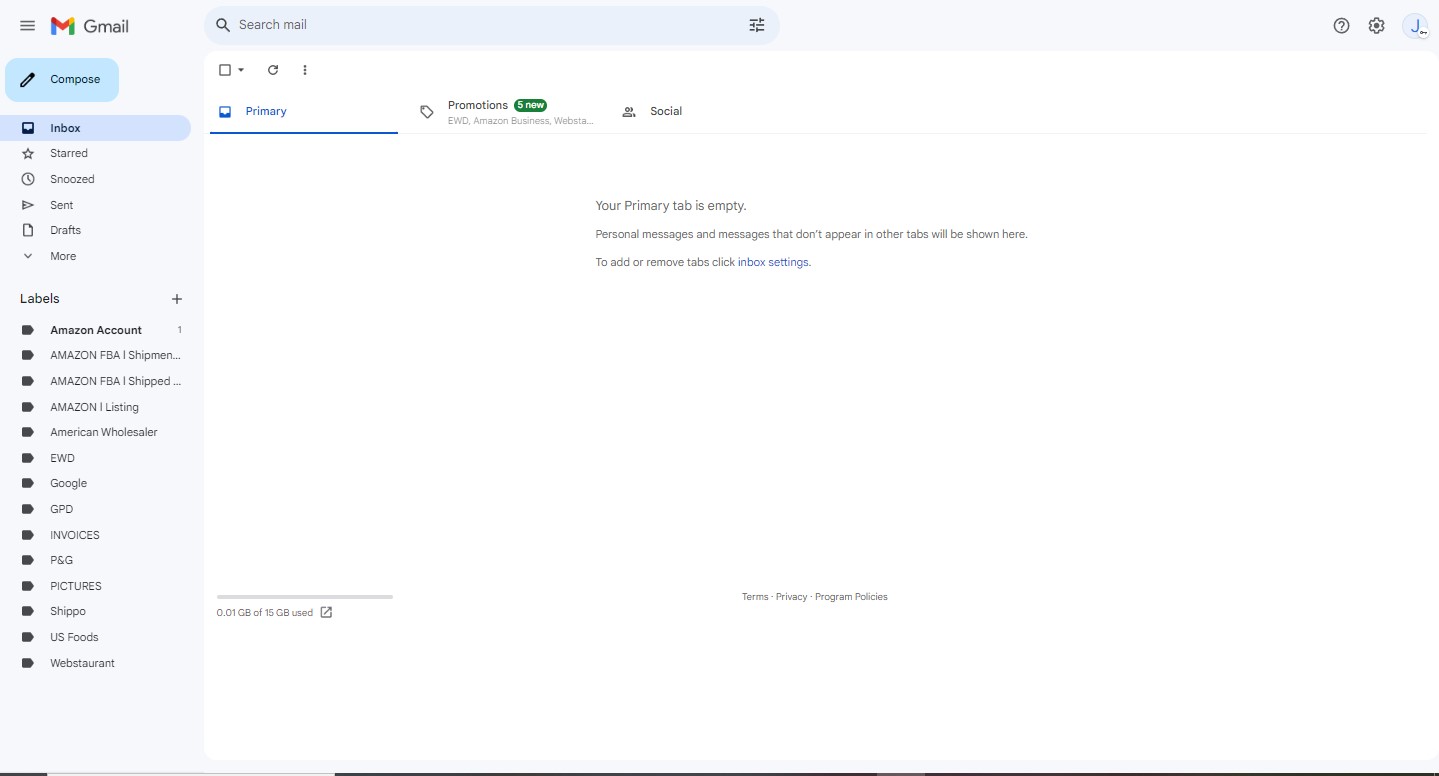
Task: Open the More options three-dot menu
Action: 305,70
